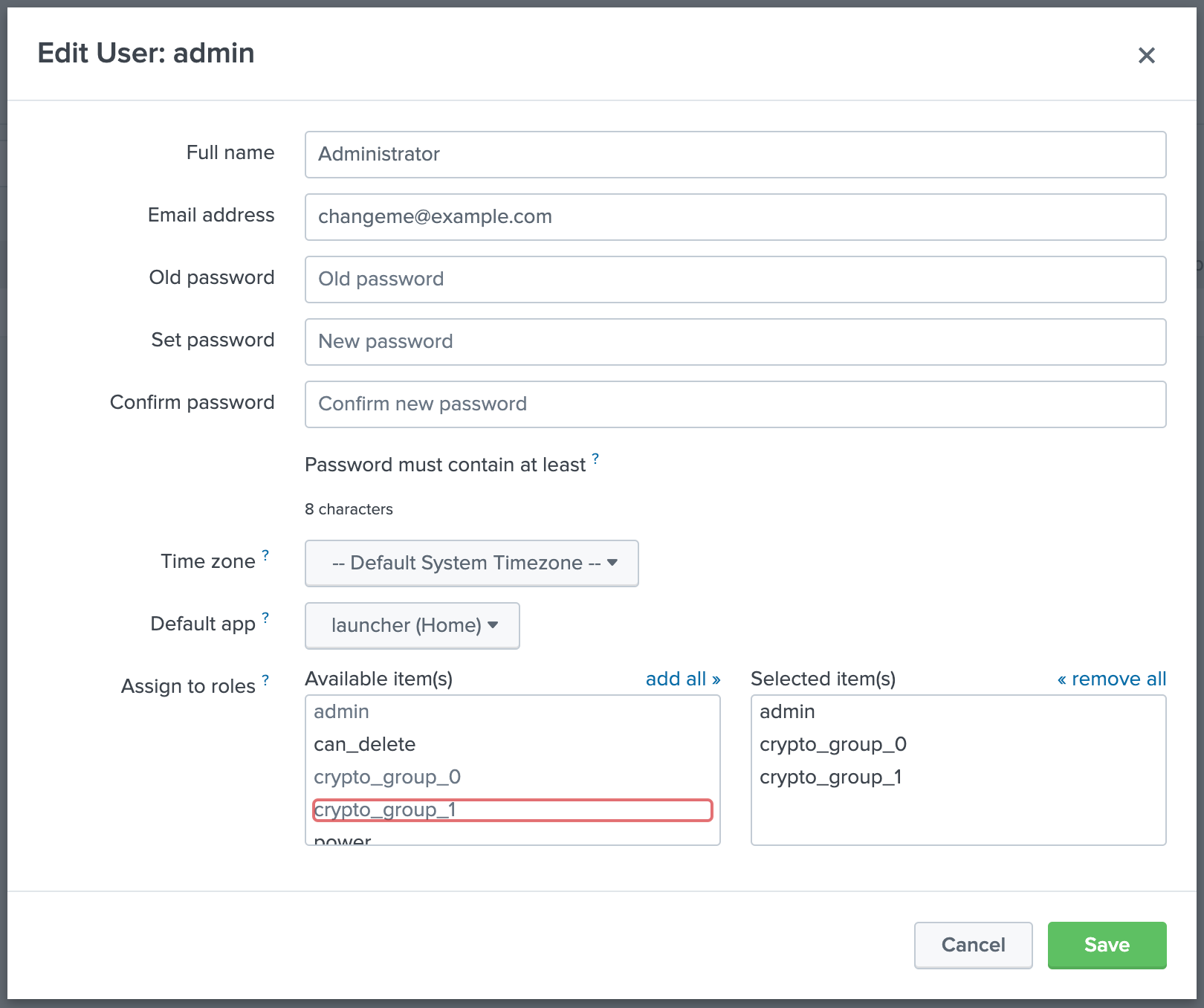Click the Full name input field
Screen dimensions: 1204x1008
[735, 155]
